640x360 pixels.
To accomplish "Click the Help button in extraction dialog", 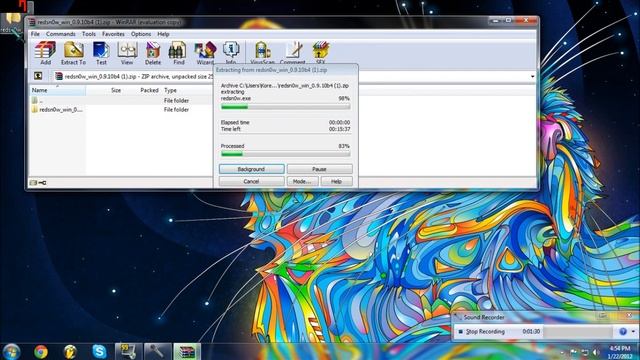I will coord(336,181).
